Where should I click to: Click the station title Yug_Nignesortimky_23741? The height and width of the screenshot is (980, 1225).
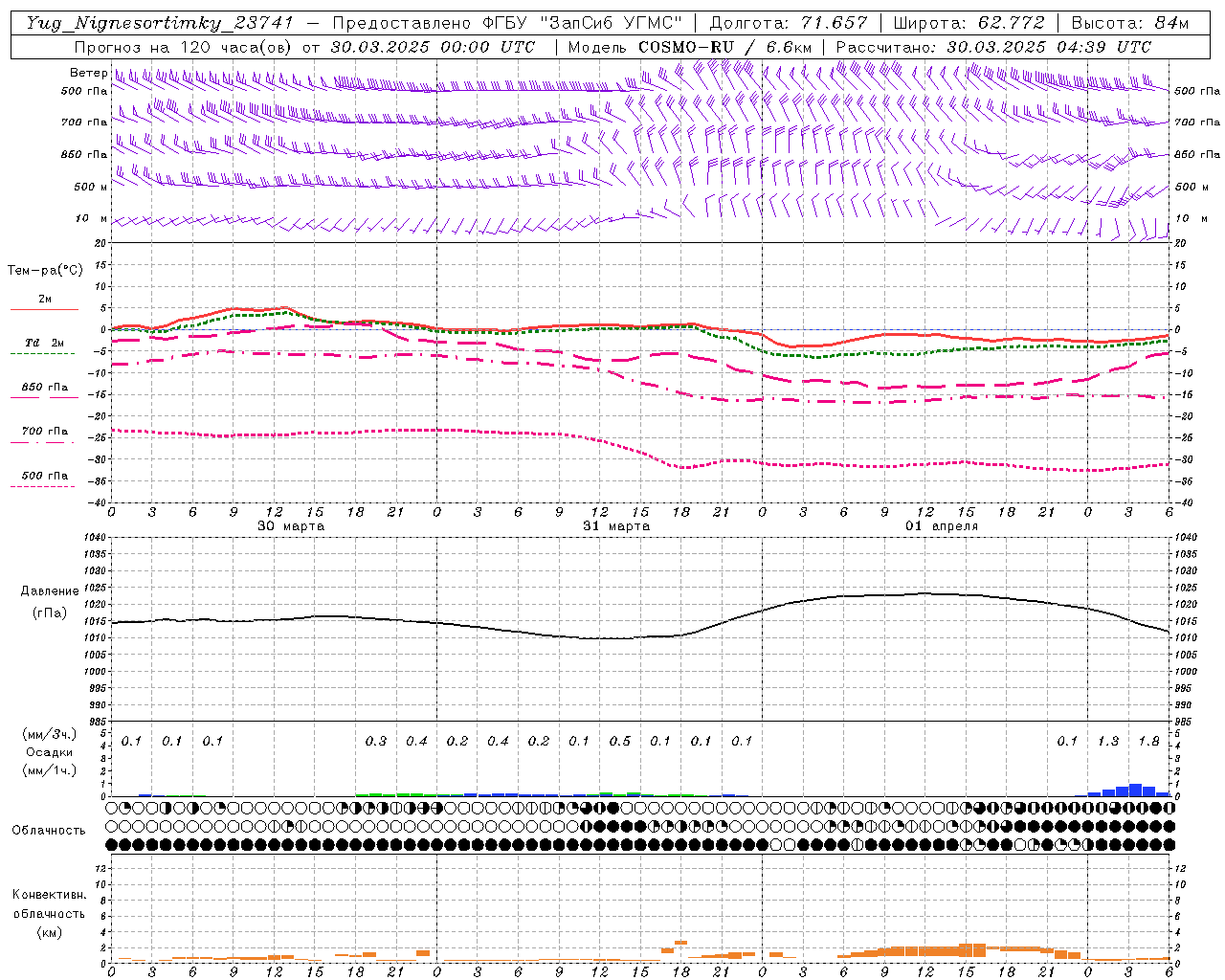click(160, 23)
